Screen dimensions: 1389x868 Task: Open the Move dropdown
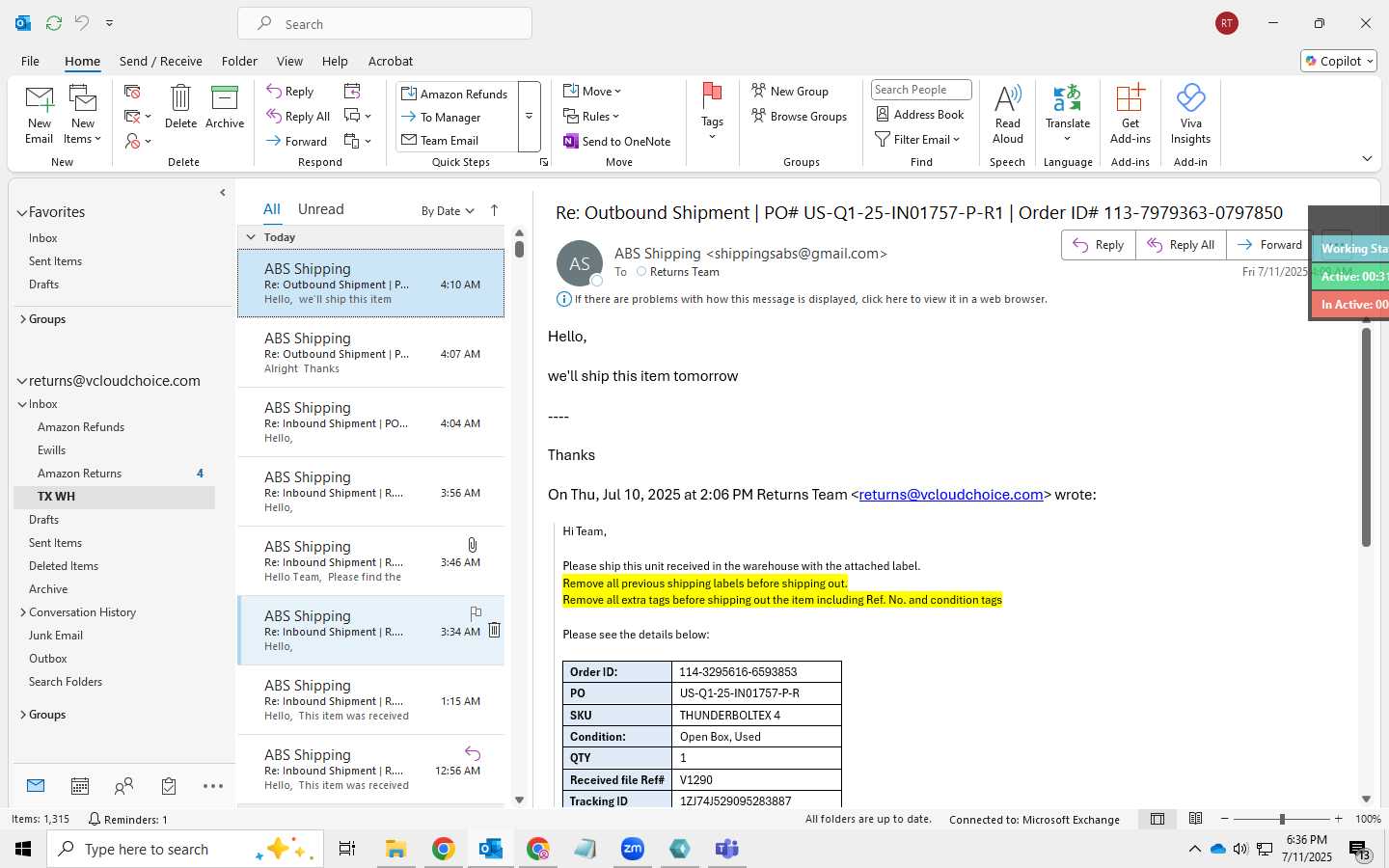click(592, 91)
